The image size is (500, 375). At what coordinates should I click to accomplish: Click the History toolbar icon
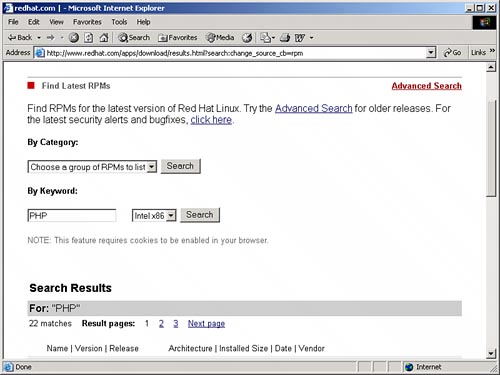(247, 38)
